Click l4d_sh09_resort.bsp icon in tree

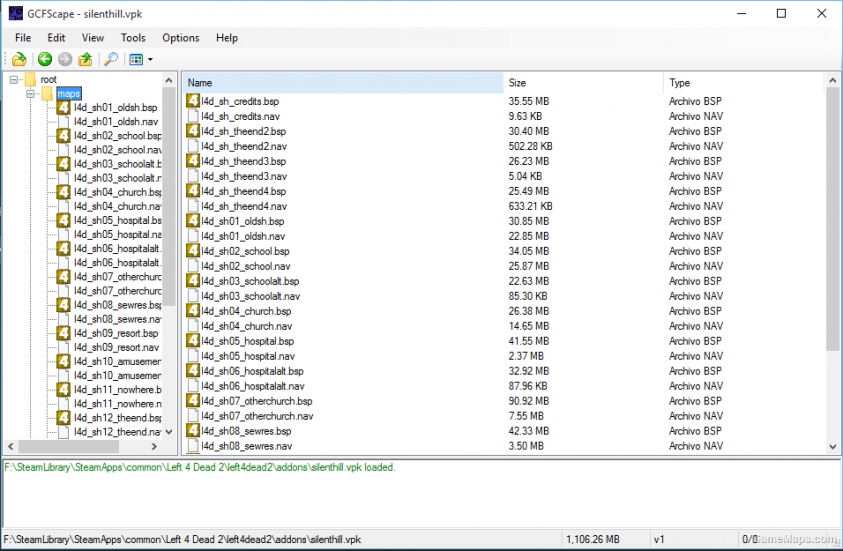coord(63,333)
